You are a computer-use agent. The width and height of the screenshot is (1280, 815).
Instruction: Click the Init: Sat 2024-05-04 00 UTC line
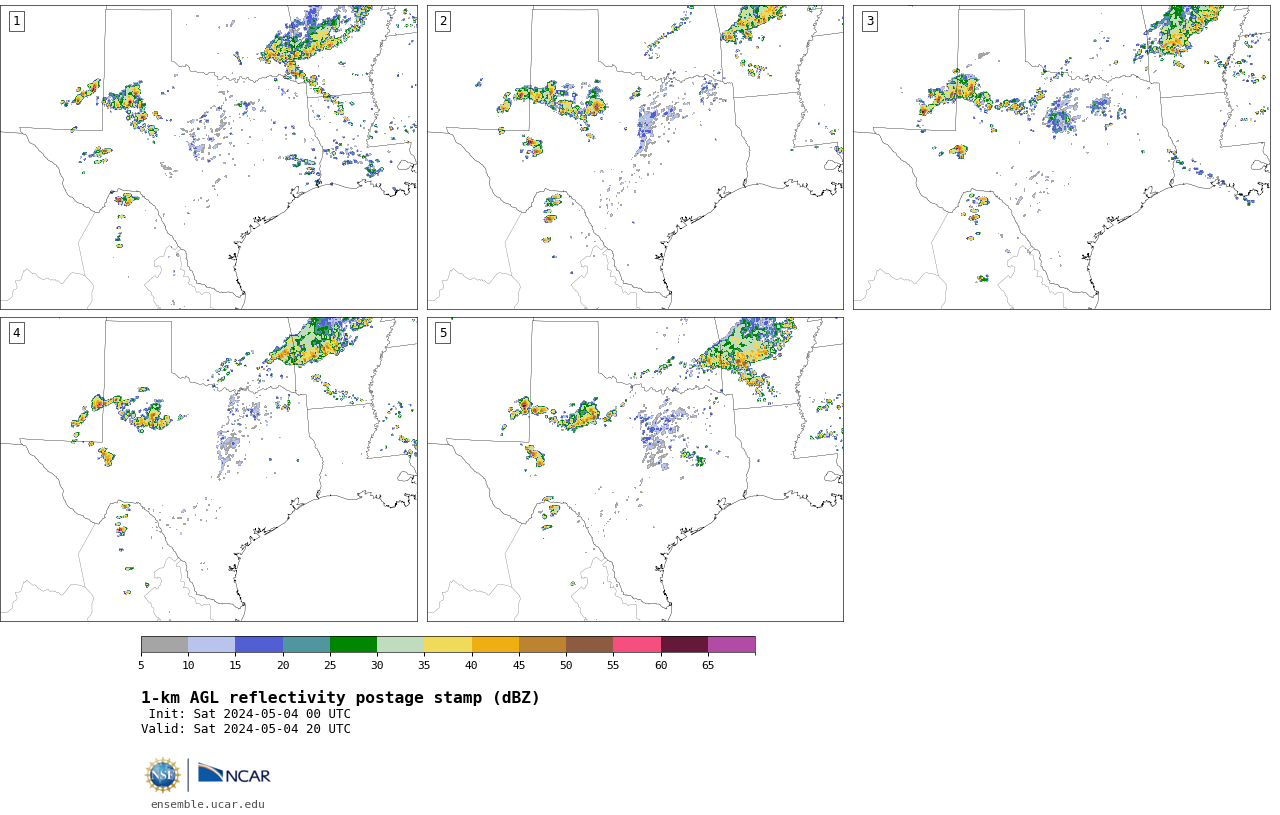(249, 714)
